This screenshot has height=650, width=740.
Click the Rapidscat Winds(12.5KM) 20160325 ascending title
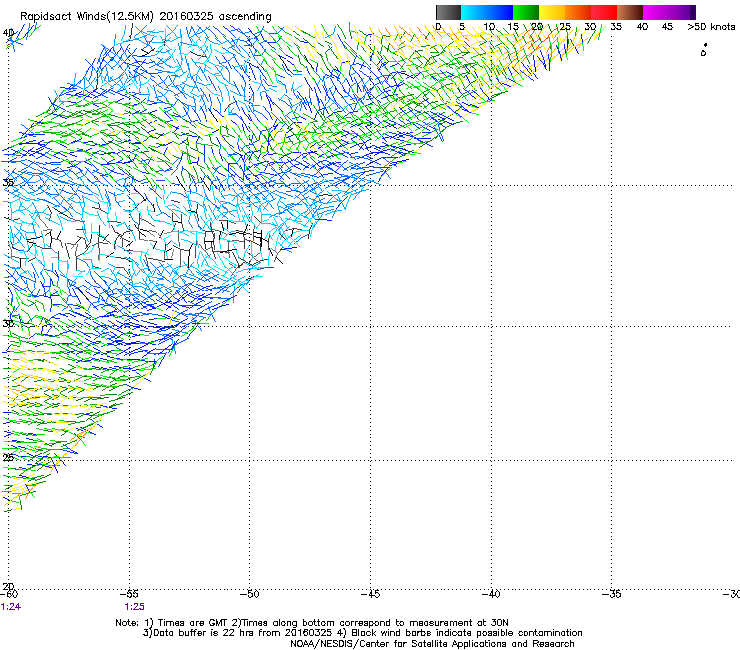coord(146,17)
